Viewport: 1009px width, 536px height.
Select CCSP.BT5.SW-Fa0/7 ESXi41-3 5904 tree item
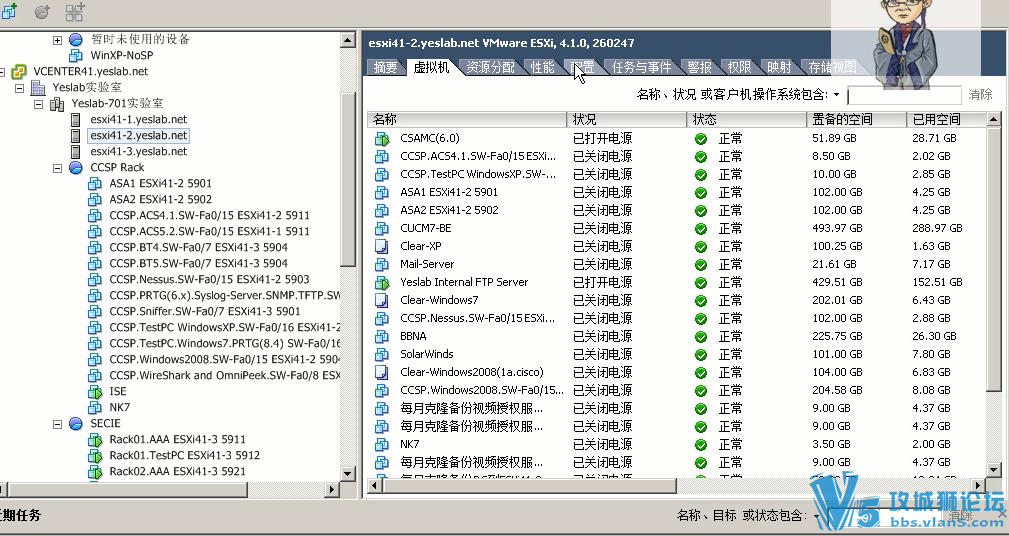coord(198,263)
